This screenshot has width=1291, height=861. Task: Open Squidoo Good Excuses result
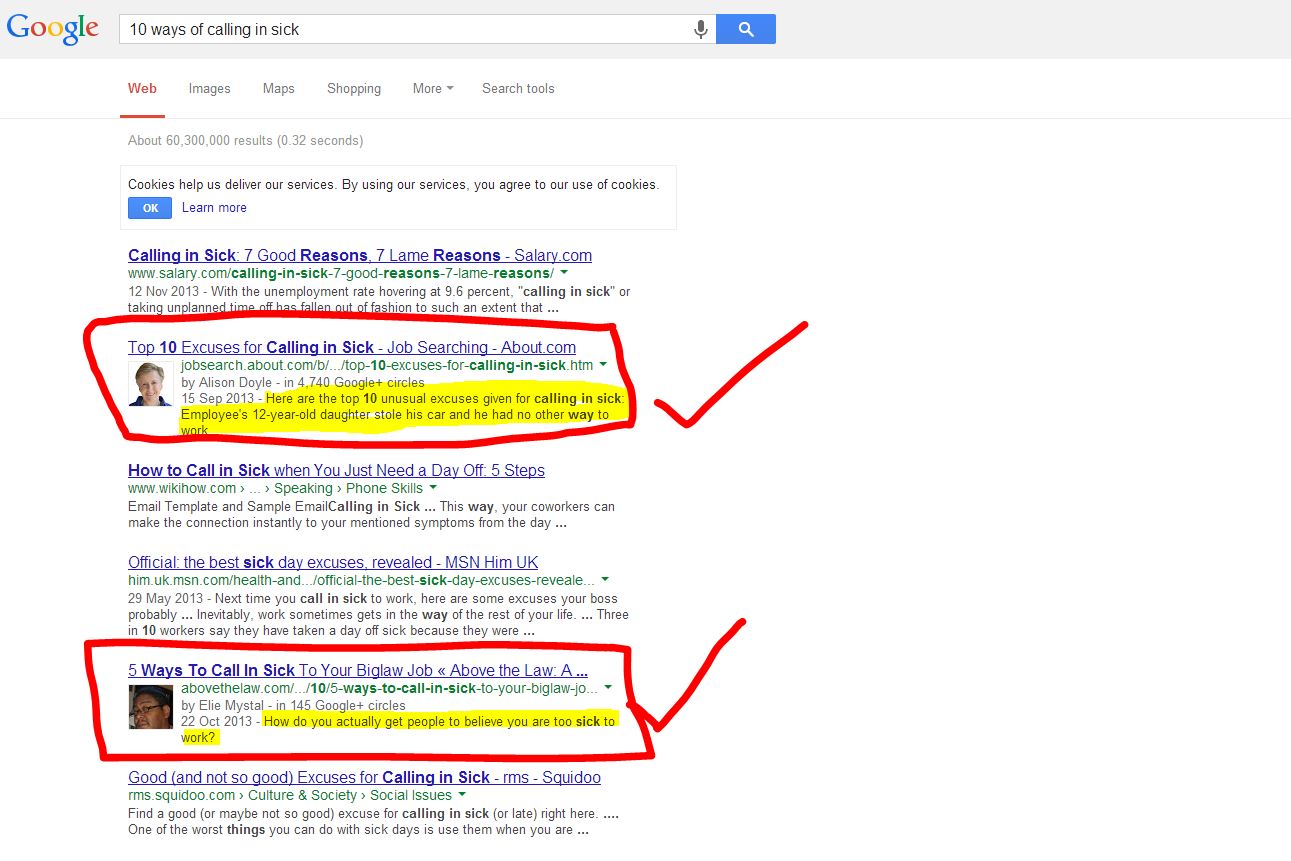(x=364, y=777)
